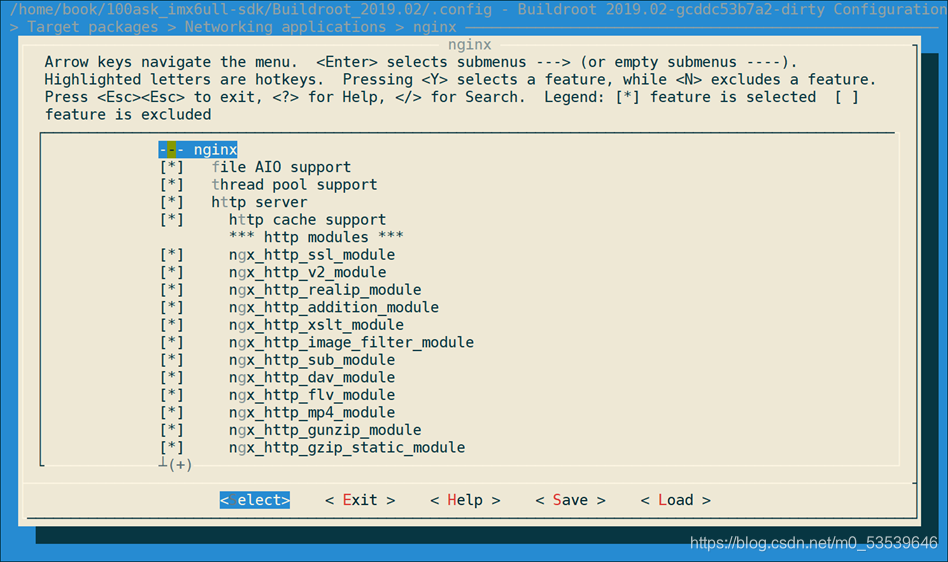This screenshot has width=948, height=562.
Task: Toggle ngx_http_realip_module checkbox
Action: coord(172,289)
